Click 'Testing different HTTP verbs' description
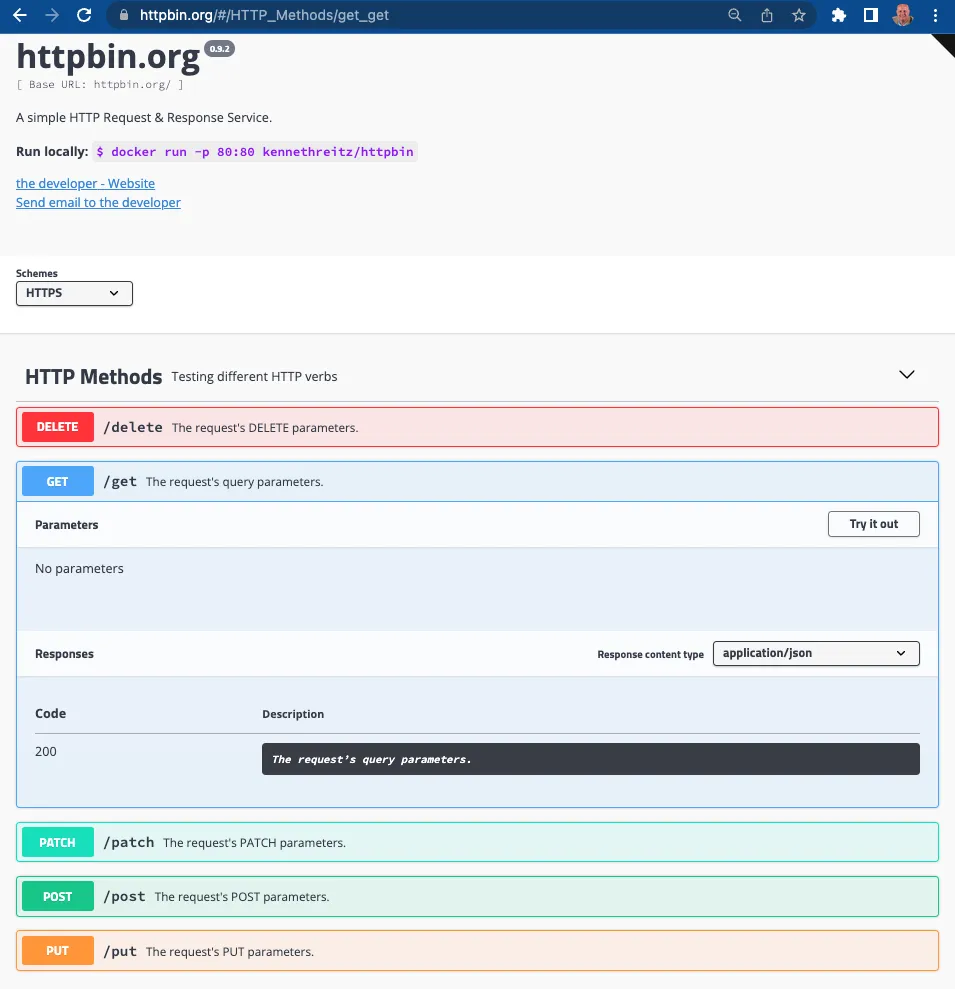Screen dimensions: 955x989 pyautogui.click(x=254, y=377)
